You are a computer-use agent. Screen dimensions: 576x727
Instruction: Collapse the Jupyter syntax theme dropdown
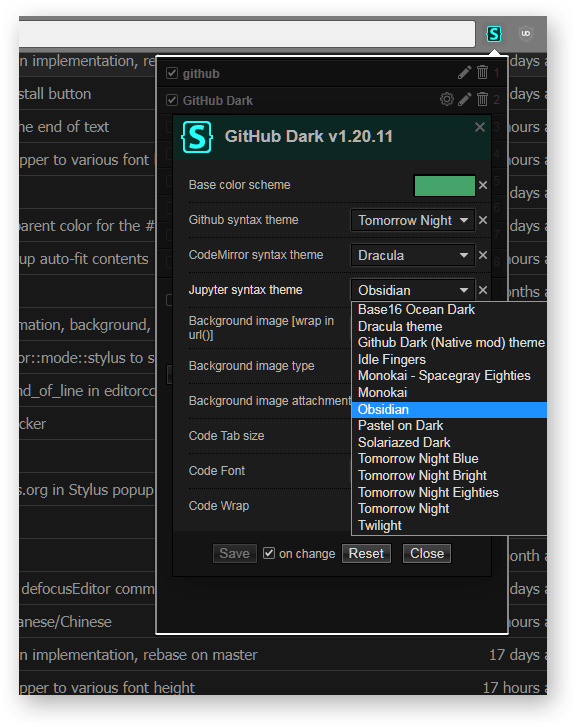(413, 290)
